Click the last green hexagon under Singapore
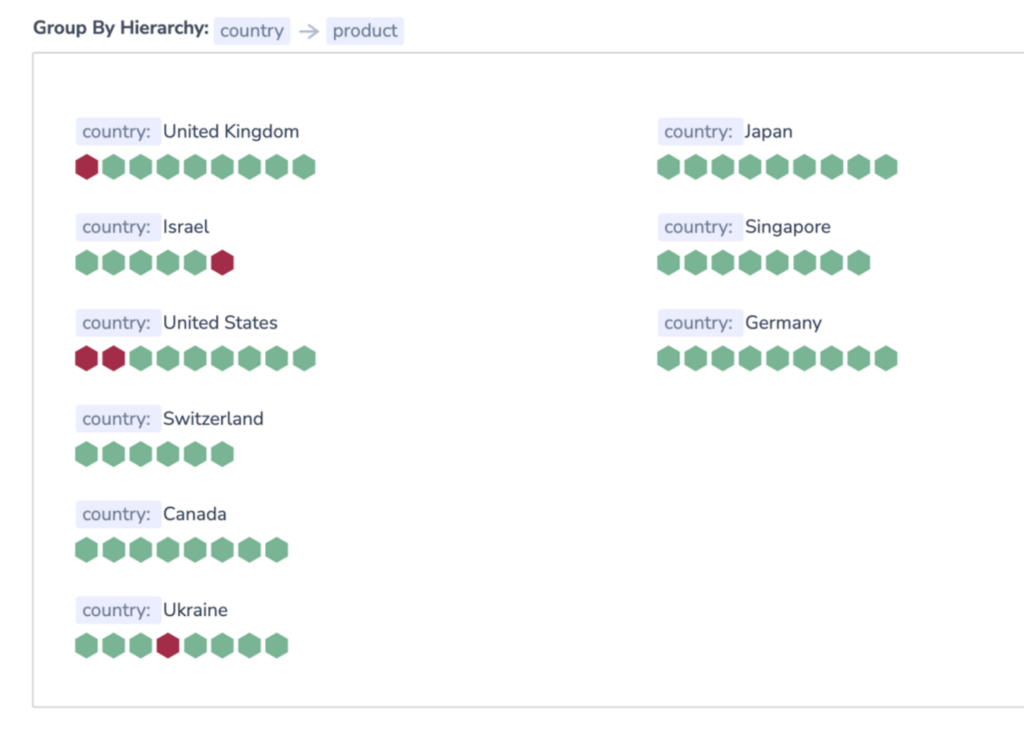 [858, 263]
